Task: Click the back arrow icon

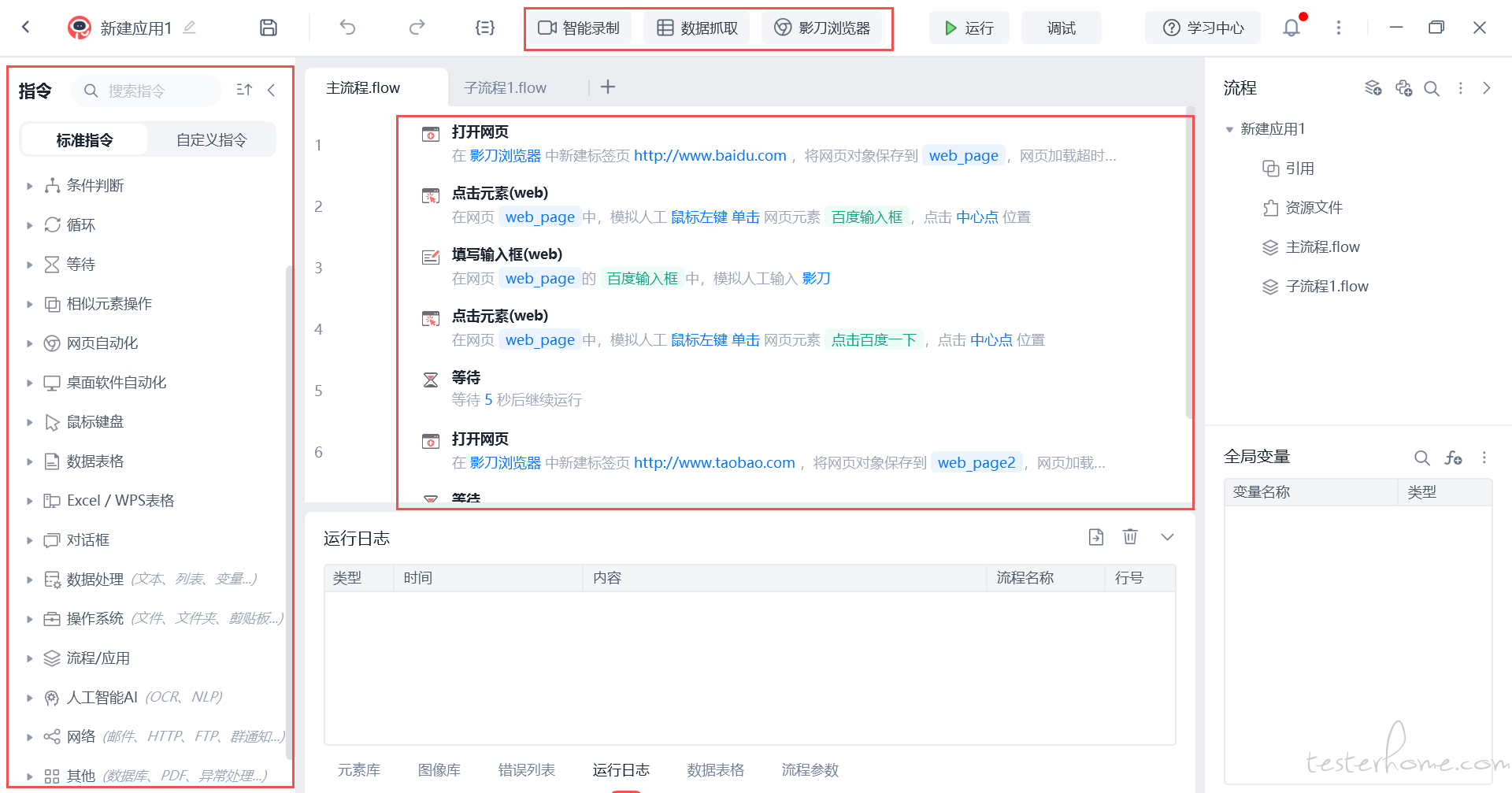Action: (x=25, y=28)
